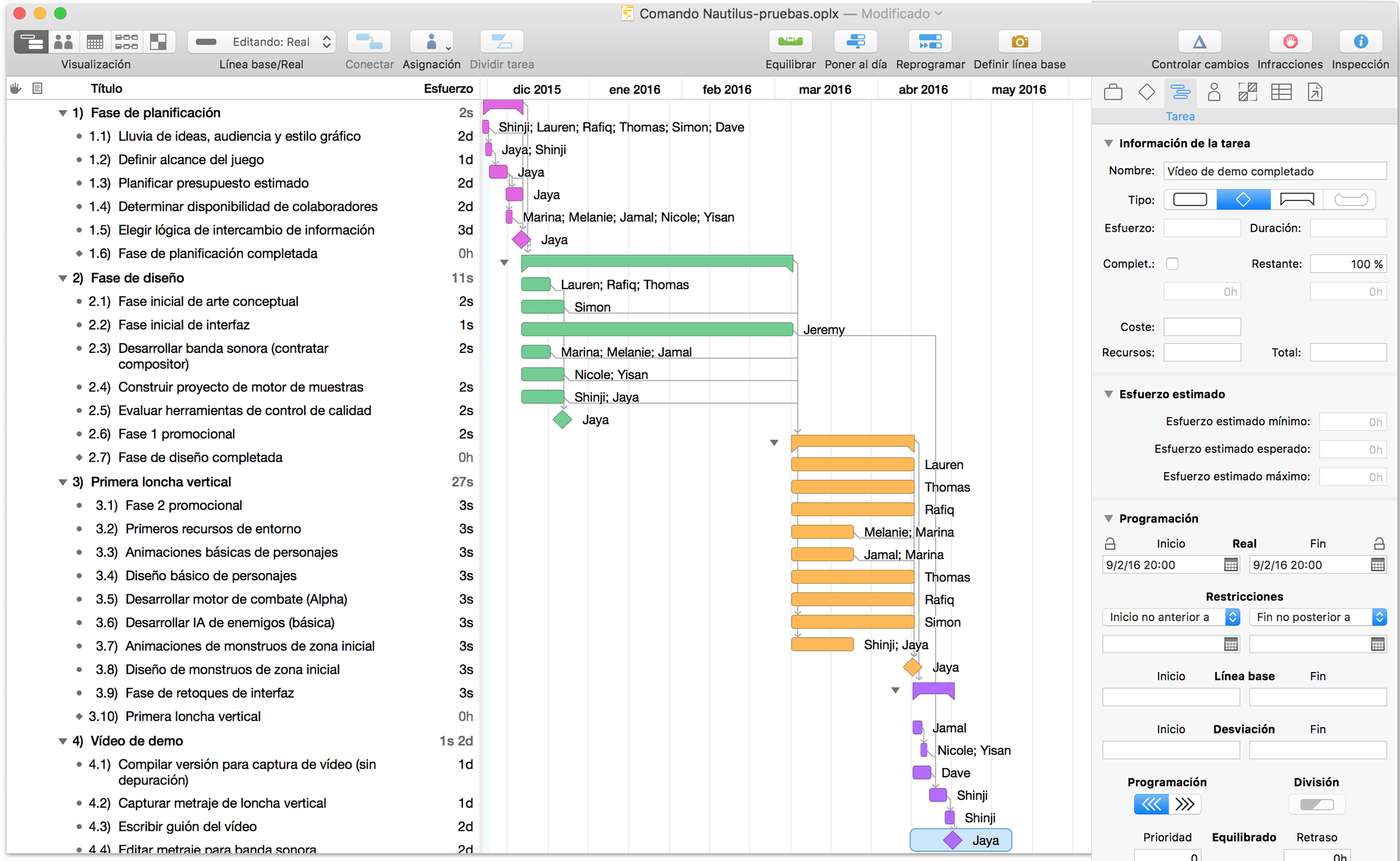Toggle the División switch

1316,804
